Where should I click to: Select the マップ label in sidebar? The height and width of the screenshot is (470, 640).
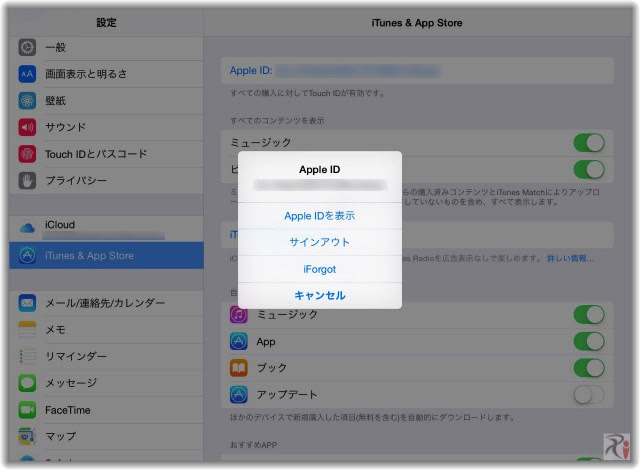(x=60, y=437)
